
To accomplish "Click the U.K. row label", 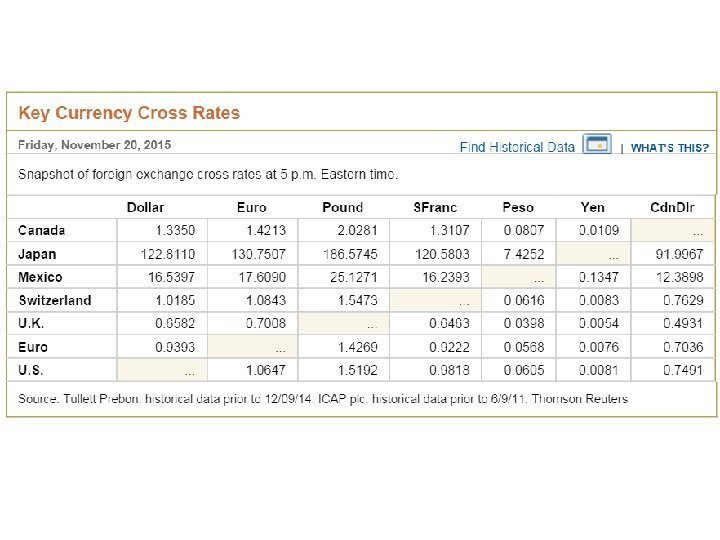I will (32, 324).
